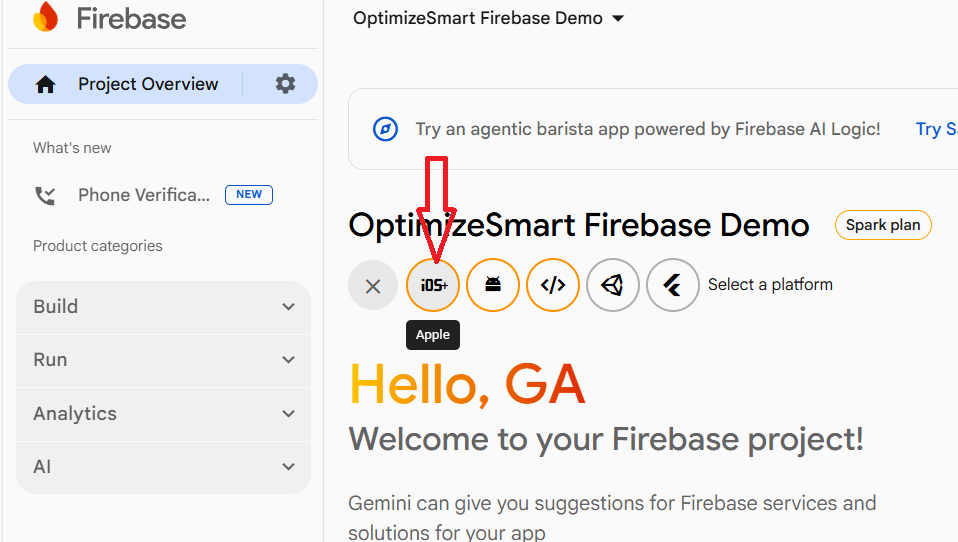Screen dimensions: 958x542
Task: Add a Unity app platform
Action: 613,285
